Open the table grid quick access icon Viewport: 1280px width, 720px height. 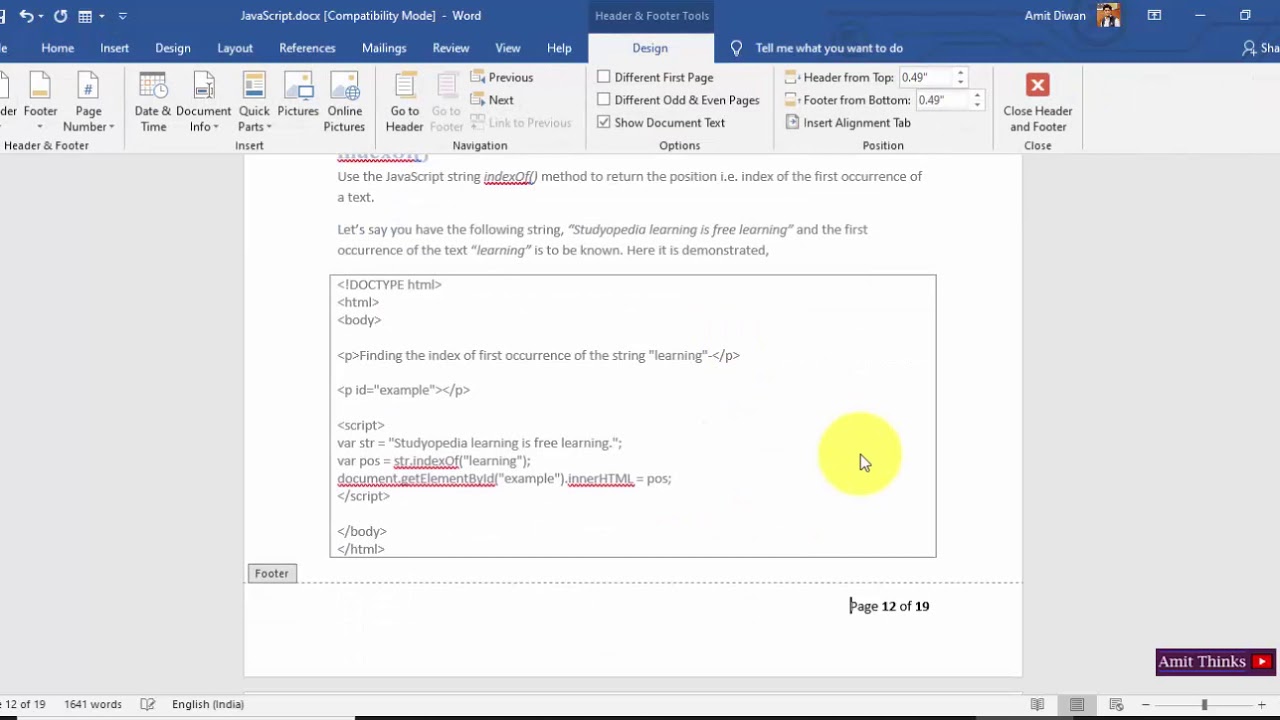coord(86,16)
